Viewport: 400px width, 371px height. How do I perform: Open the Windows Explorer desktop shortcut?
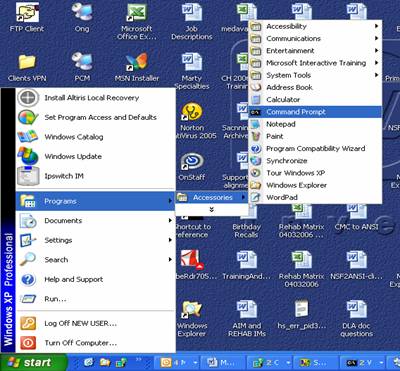[x=192, y=319]
